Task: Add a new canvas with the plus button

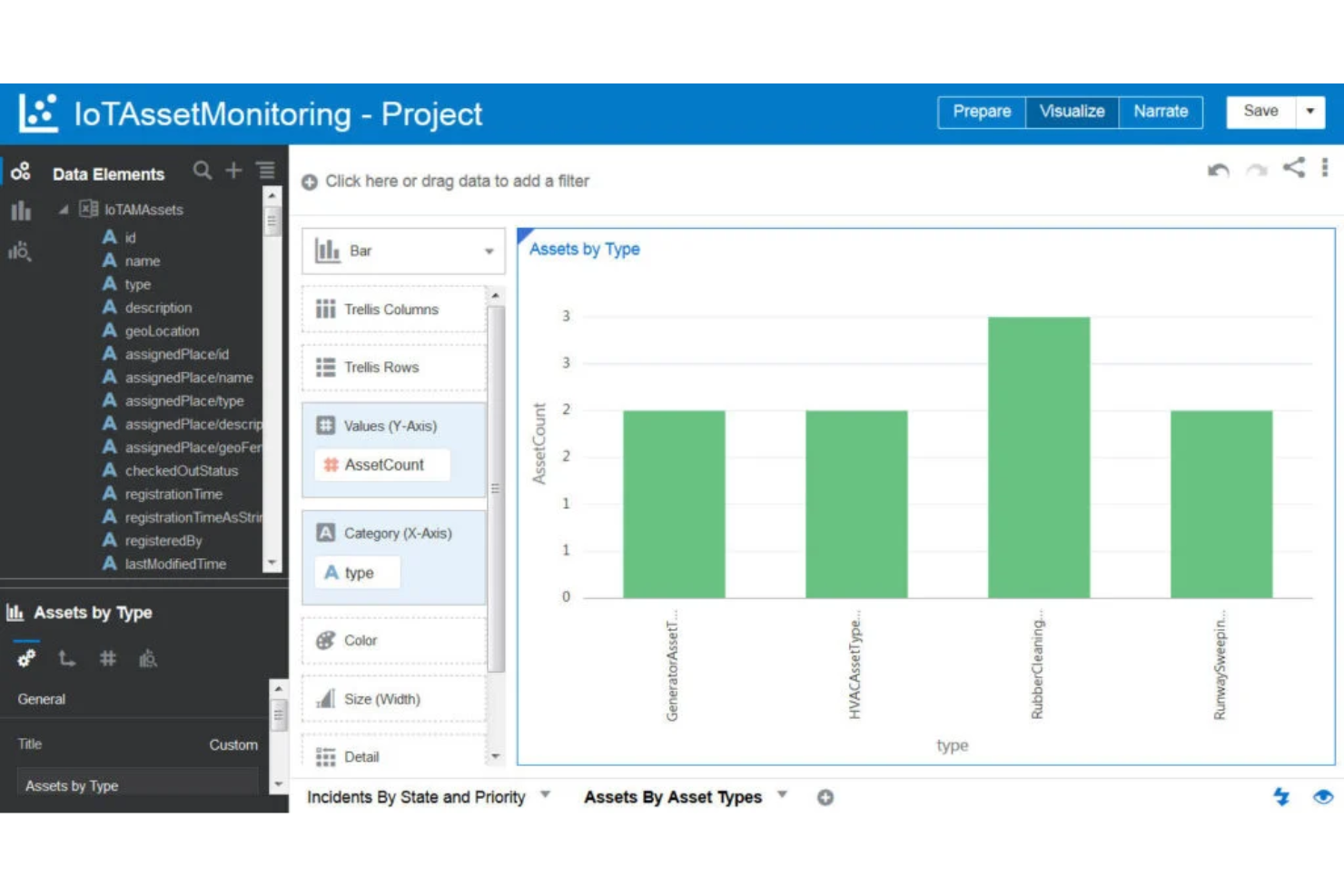Action: point(825,797)
